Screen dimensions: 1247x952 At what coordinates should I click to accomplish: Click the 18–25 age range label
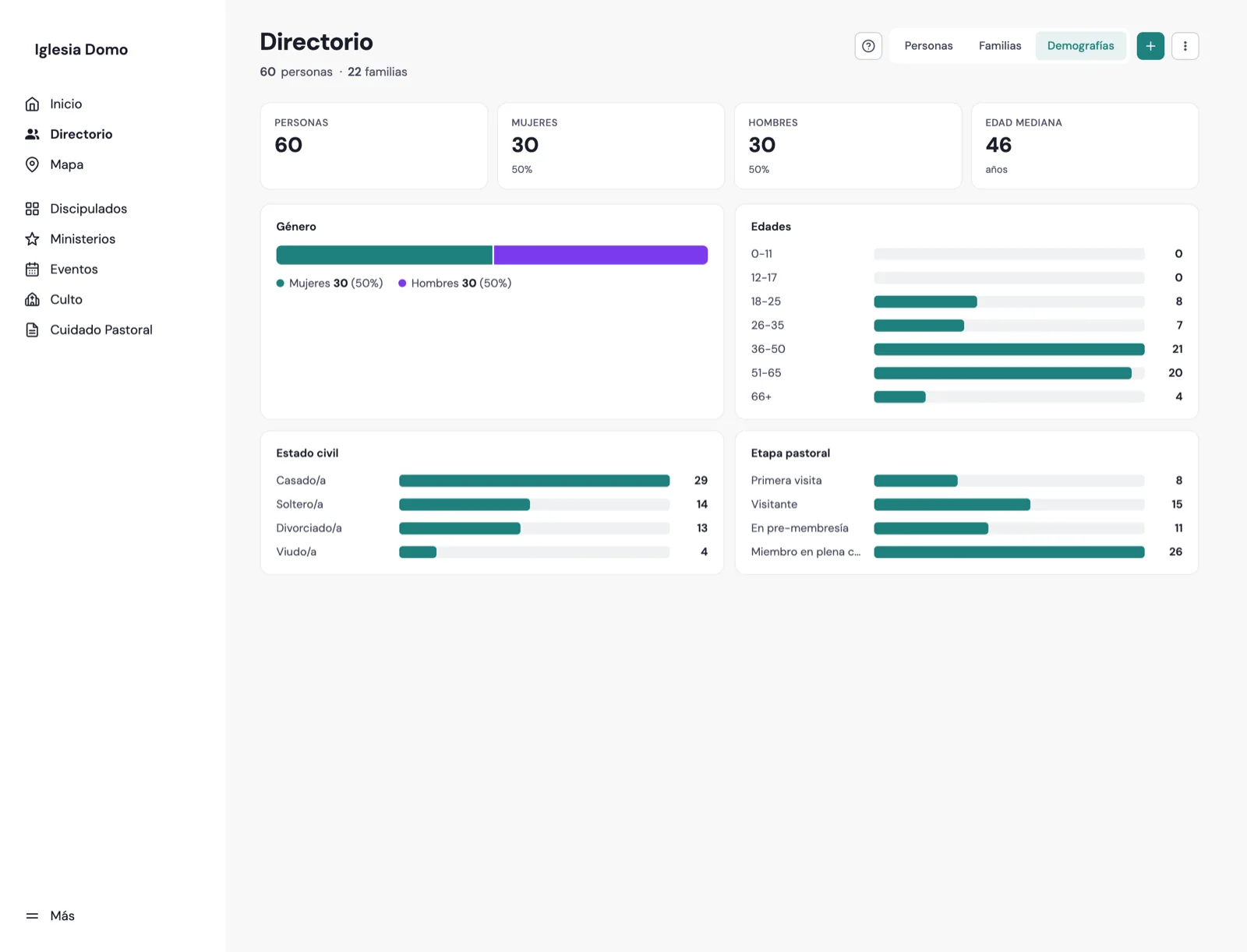tap(766, 301)
